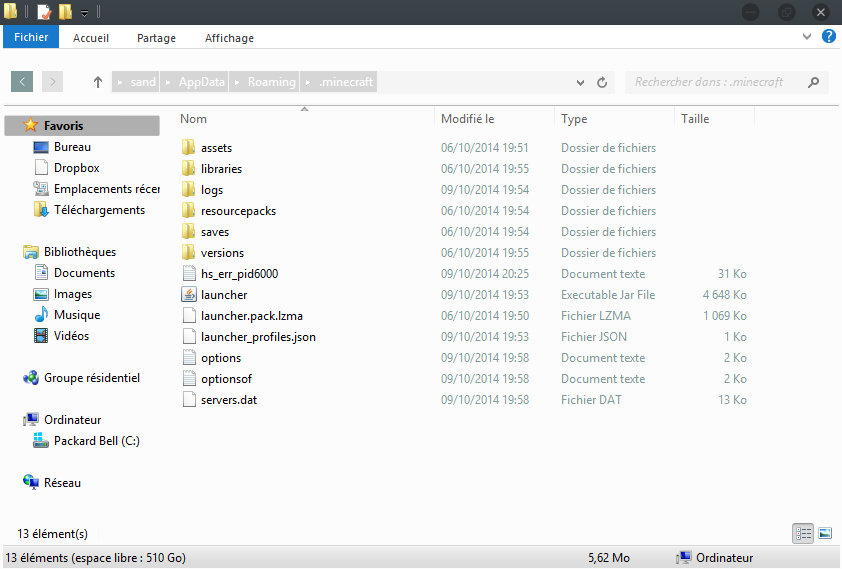
Task: Switch to the Accueil tab
Action: pyautogui.click(x=91, y=38)
